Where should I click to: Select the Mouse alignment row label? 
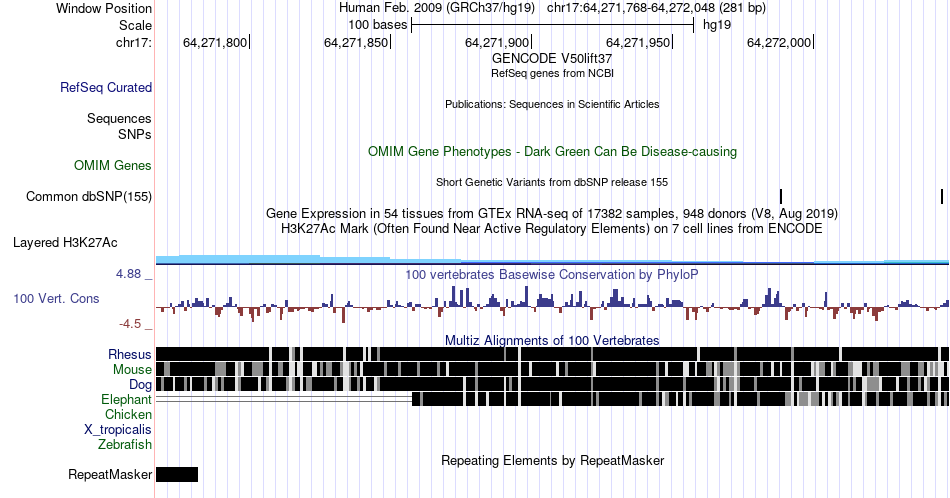pos(132,370)
